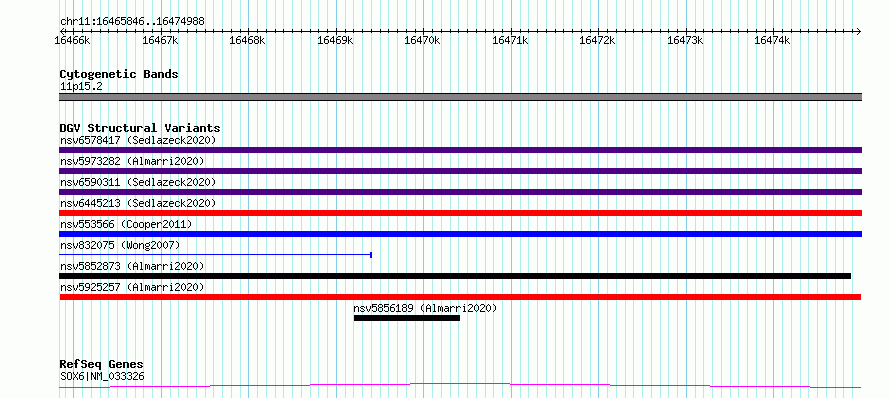This screenshot has width=890, height=398.
Task: Open nsv832075 (Wong2007) label
Action: pos(120,245)
